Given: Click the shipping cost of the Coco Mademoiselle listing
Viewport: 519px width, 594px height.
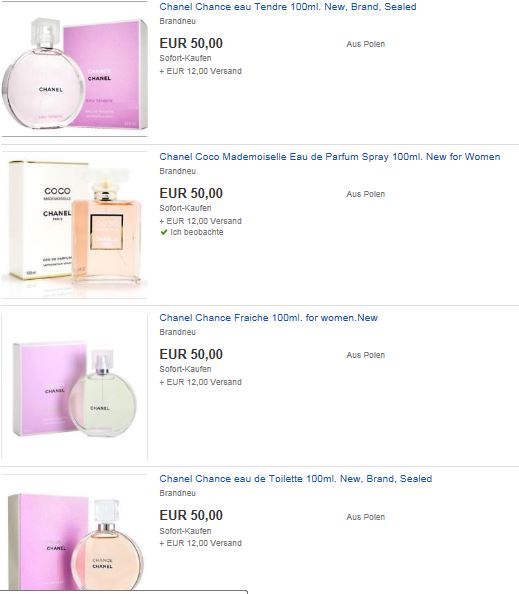Looking at the screenshot, I should point(200,221).
